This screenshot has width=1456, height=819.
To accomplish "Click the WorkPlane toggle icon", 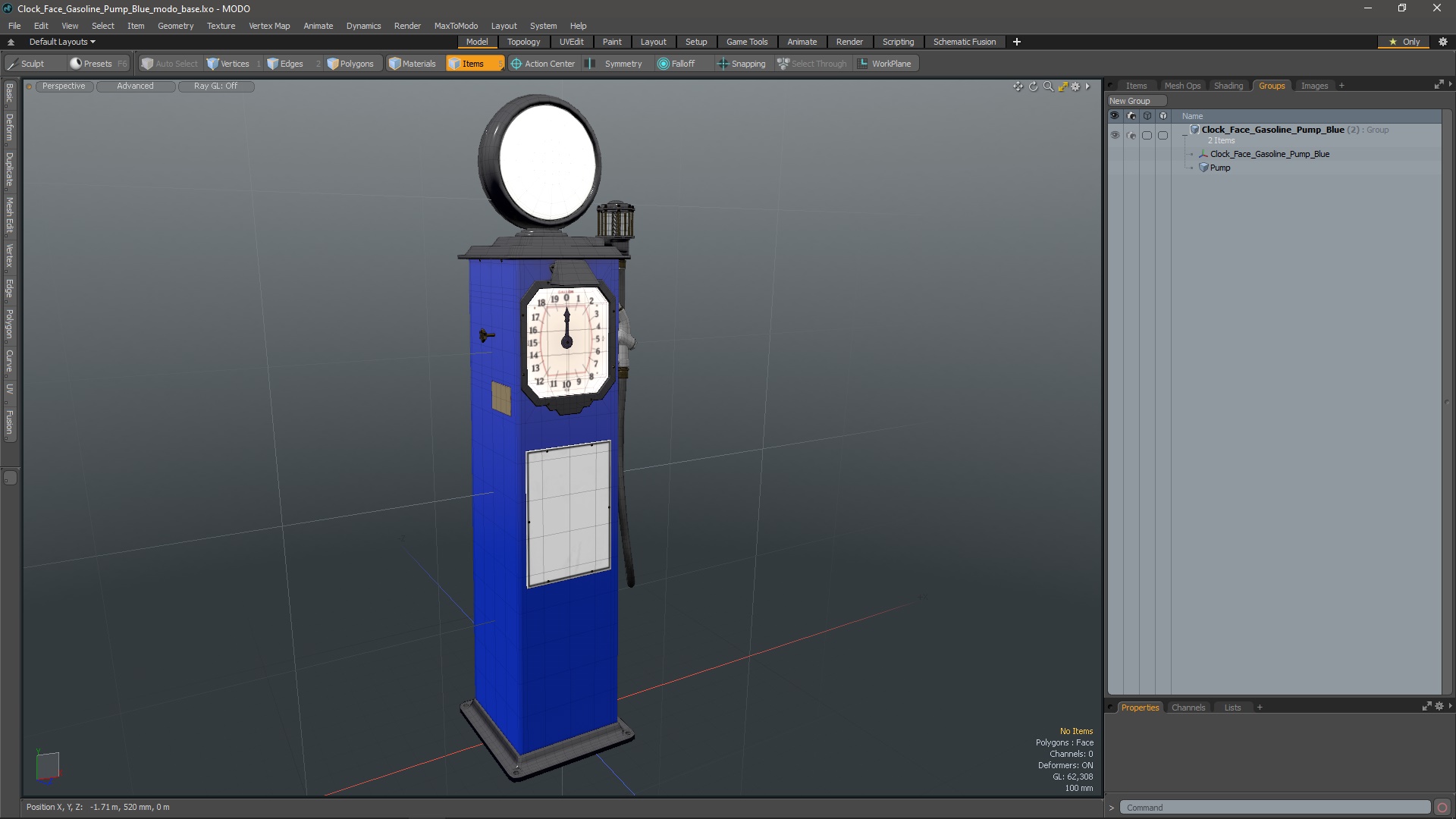I will (864, 63).
